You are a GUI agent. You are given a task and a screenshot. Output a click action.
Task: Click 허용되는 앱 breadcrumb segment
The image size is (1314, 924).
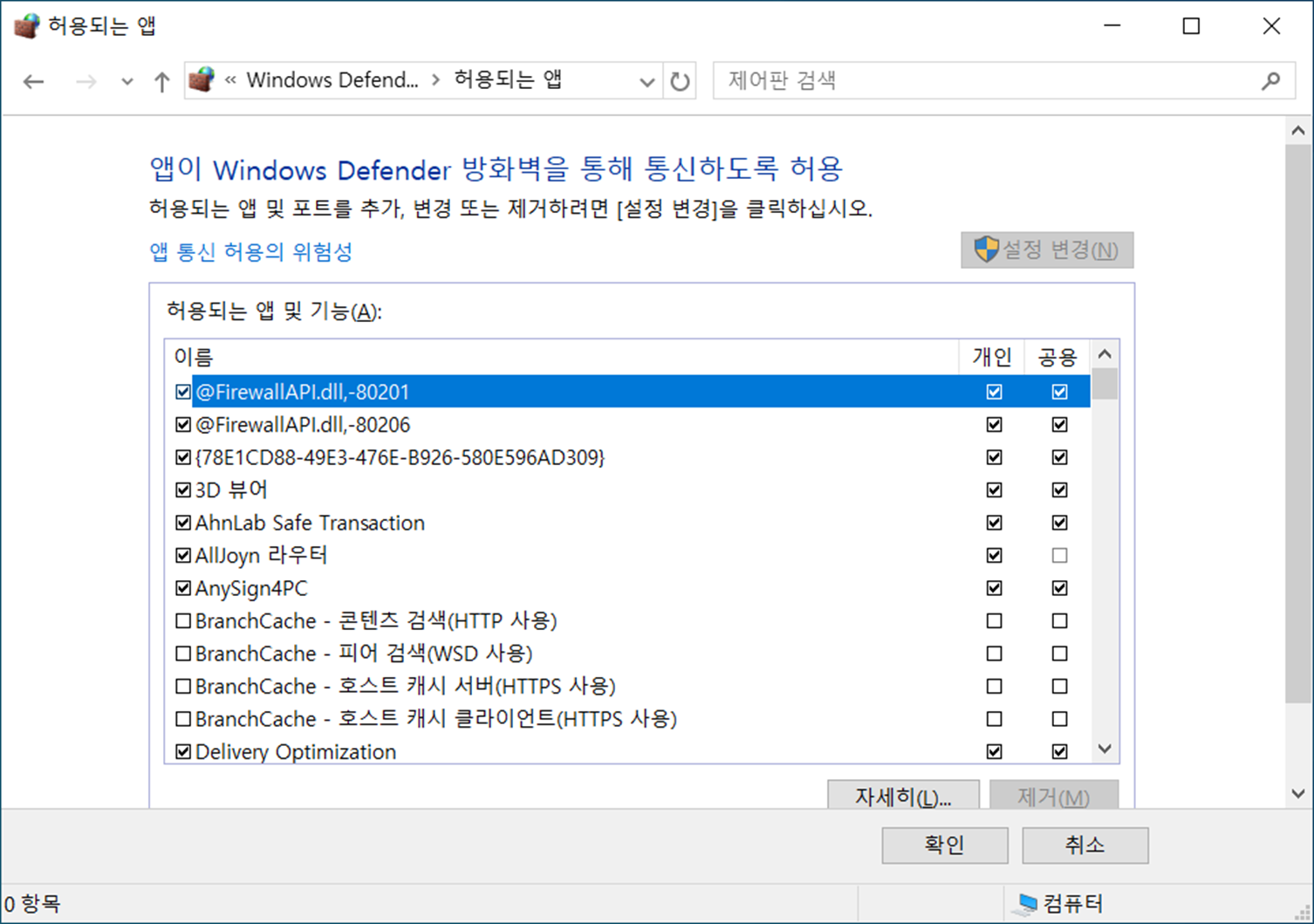[508, 80]
